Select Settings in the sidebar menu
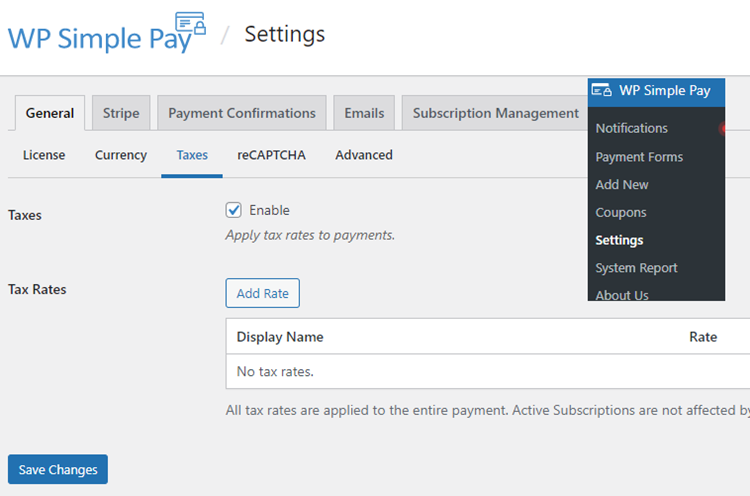The width and height of the screenshot is (750, 496). [x=619, y=240]
